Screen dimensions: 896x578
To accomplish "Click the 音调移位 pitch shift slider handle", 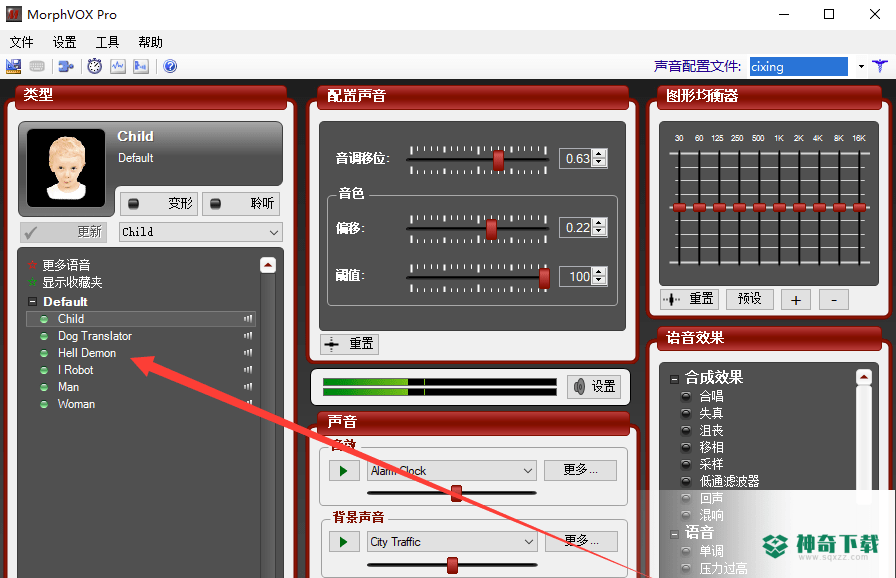I will click(498, 160).
